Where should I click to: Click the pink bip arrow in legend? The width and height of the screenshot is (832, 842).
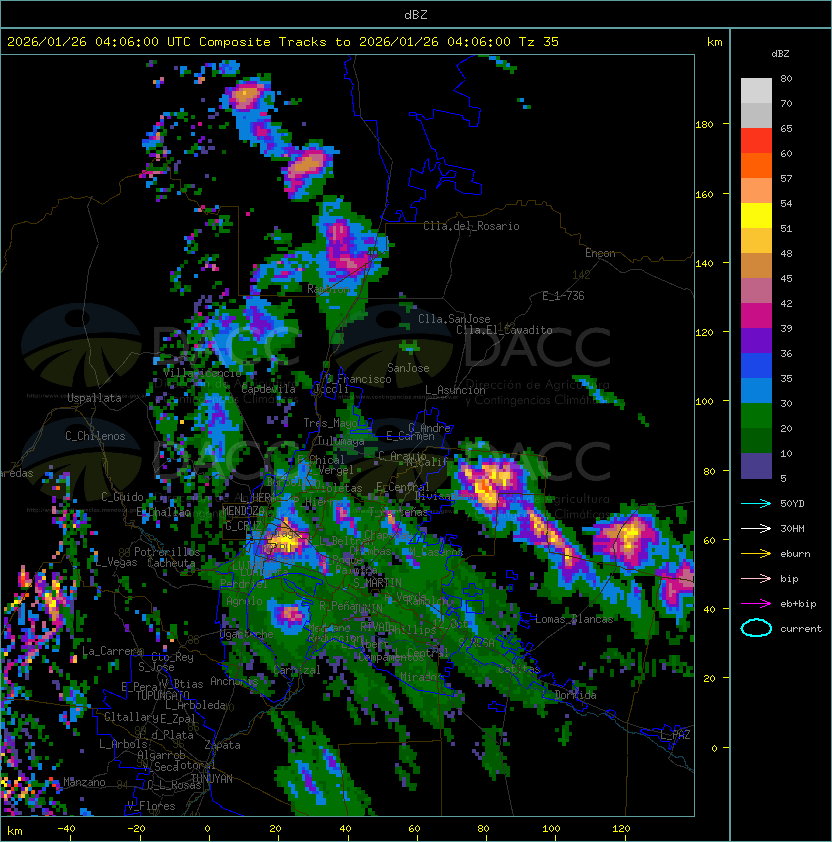(756, 579)
